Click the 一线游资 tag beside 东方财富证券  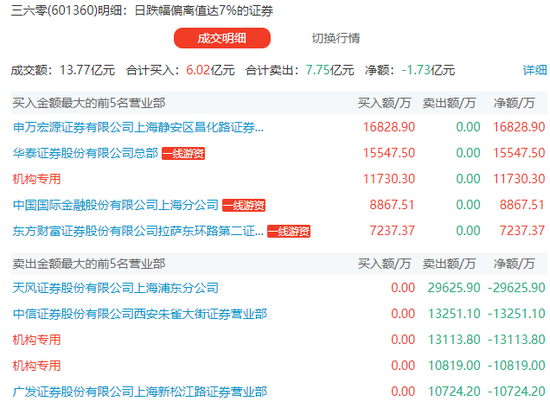tap(289, 231)
